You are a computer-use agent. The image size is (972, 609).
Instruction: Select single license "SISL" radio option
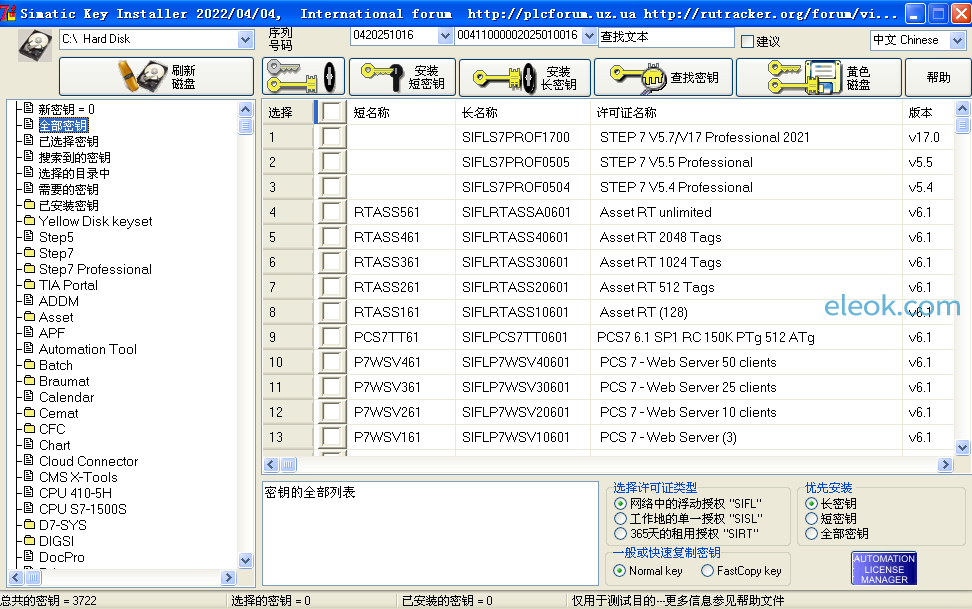pyautogui.click(x=620, y=519)
